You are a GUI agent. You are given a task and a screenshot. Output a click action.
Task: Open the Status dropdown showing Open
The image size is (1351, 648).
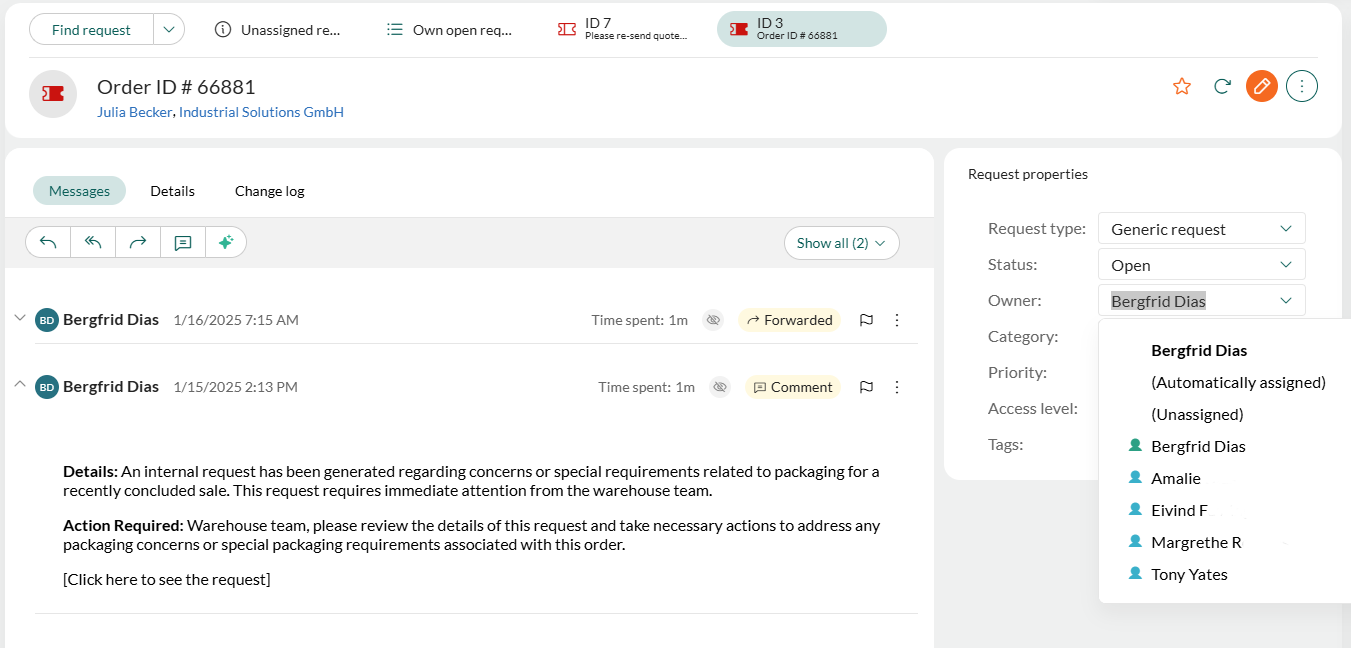tap(1202, 265)
